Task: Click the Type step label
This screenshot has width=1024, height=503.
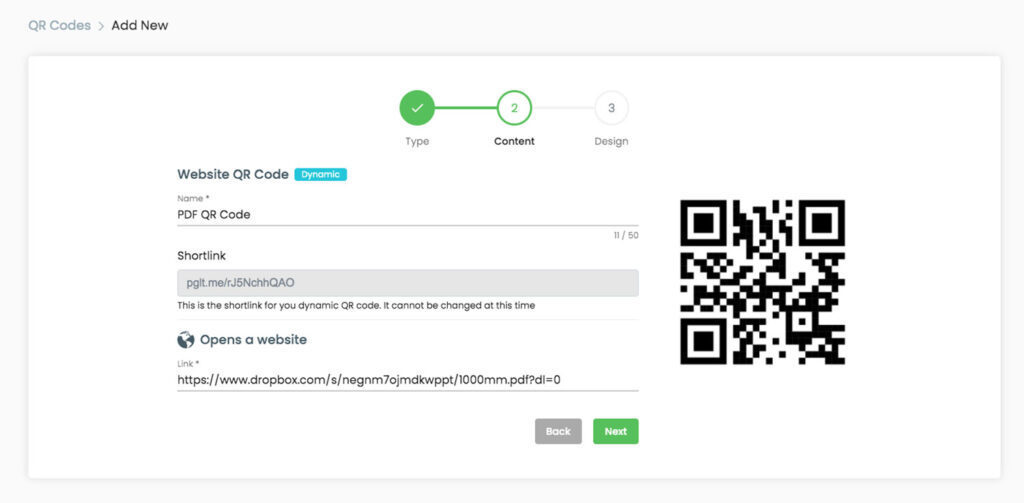Action: tap(417, 141)
